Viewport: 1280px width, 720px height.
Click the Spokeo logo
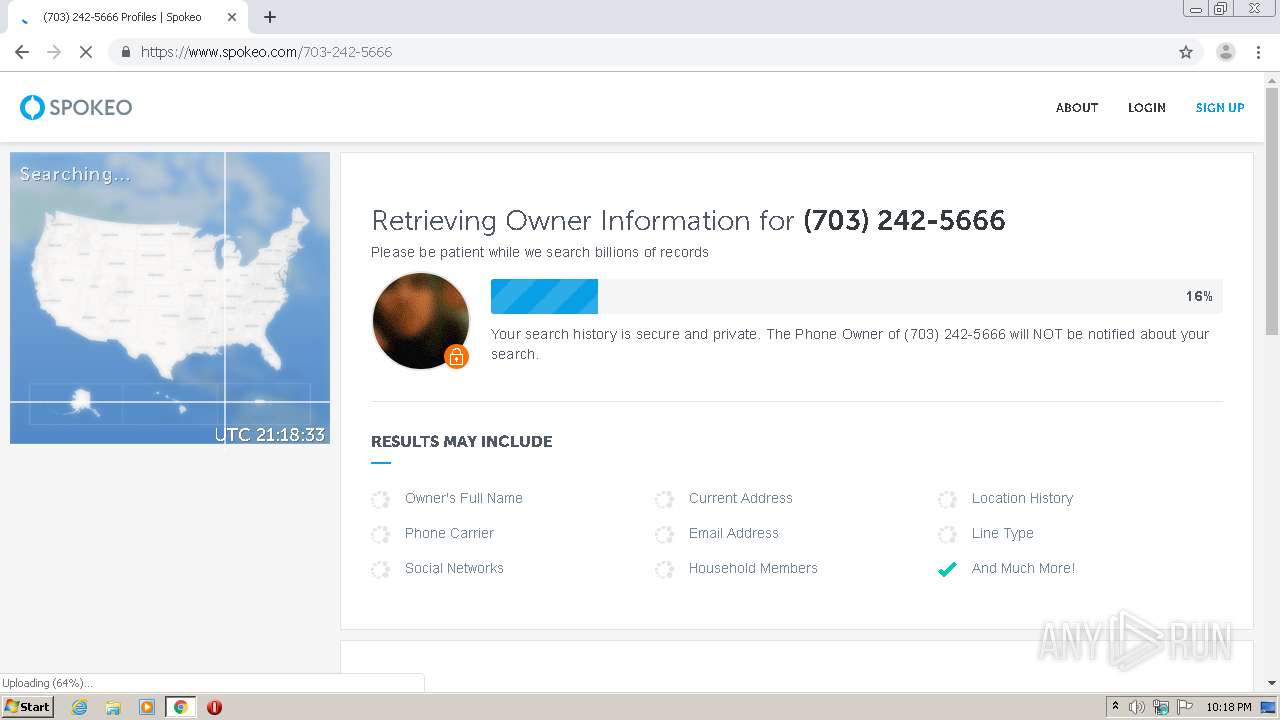(76, 107)
